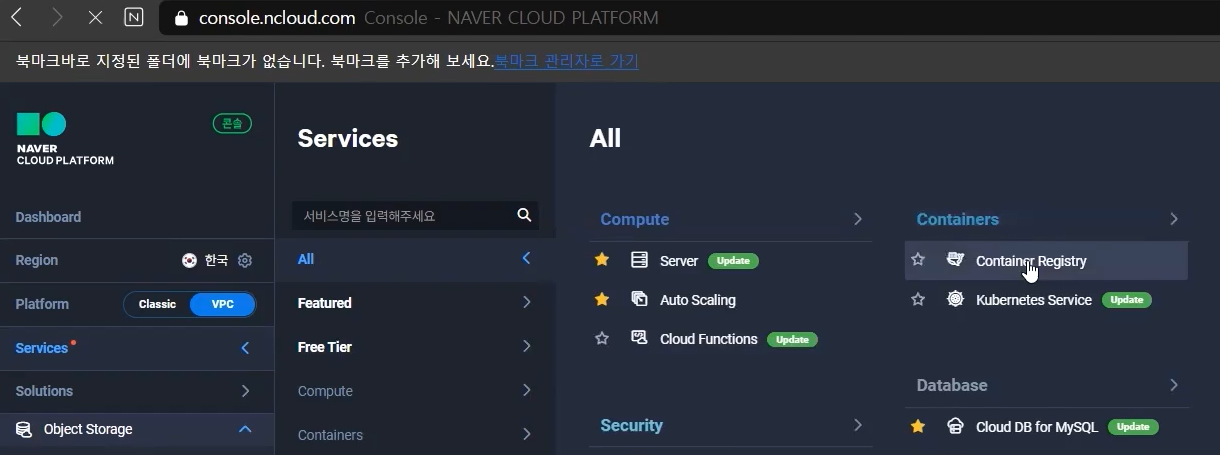This screenshot has height=455, width=1220.
Task: Click the Container Registry service icon
Action: [955, 260]
